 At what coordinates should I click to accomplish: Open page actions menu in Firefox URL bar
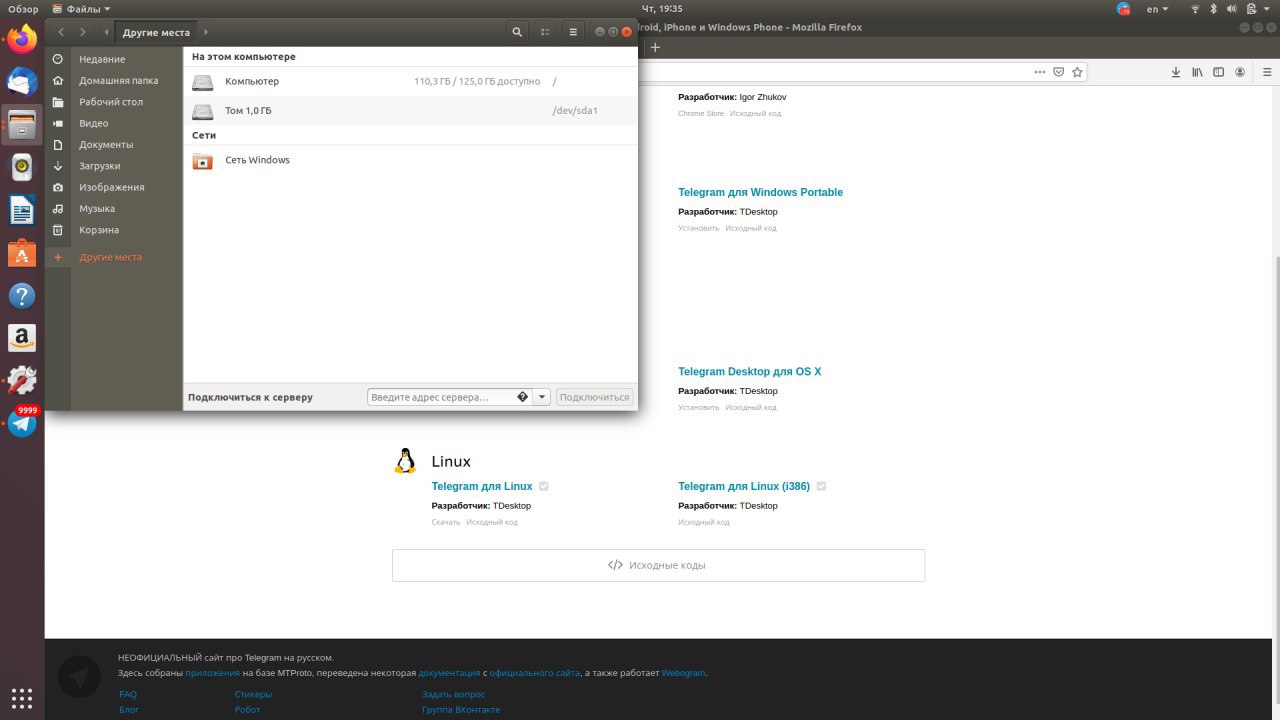(1040, 72)
